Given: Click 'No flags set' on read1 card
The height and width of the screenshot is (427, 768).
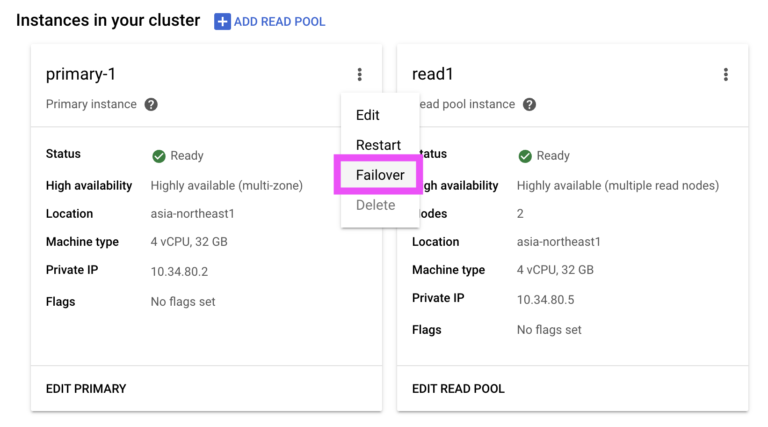Looking at the screenshot, I should [549, 330].
